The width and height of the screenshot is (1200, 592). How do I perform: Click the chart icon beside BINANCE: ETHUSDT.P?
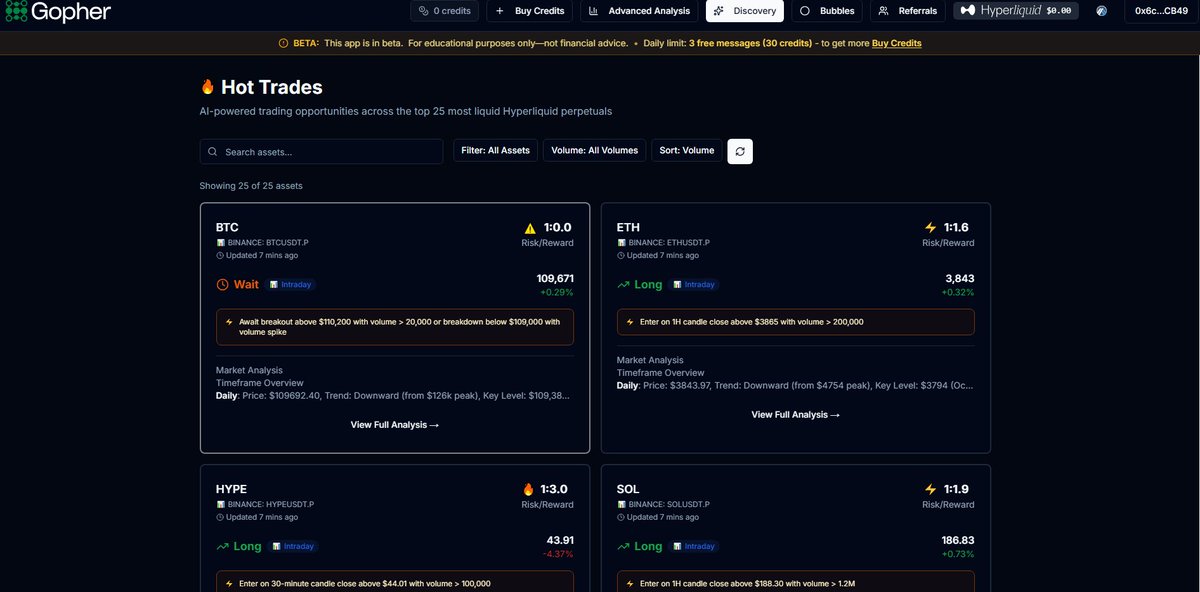tap(621, 243)
